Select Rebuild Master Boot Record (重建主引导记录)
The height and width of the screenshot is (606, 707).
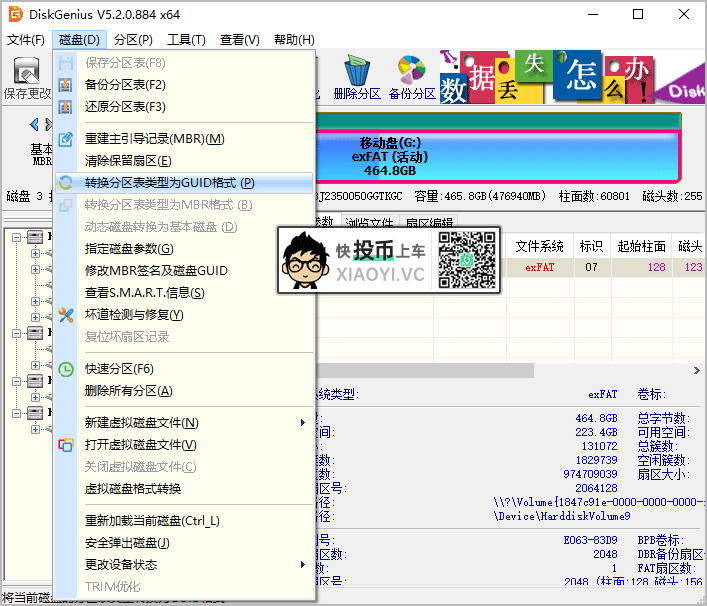coord(154,139)
